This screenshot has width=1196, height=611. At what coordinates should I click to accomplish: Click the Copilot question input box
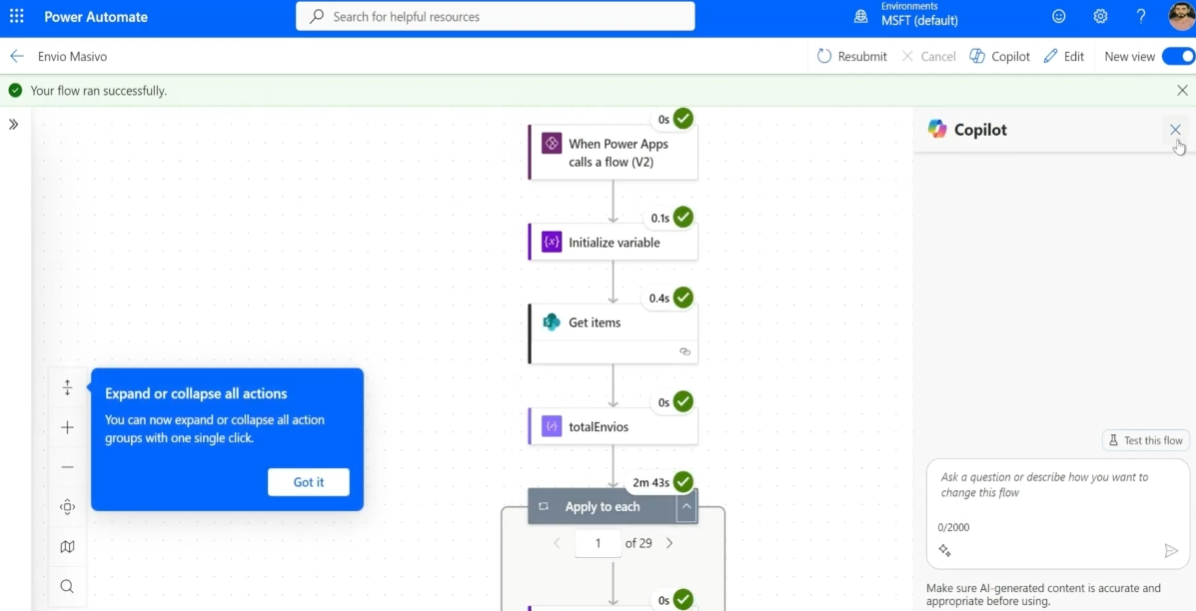1056,490
